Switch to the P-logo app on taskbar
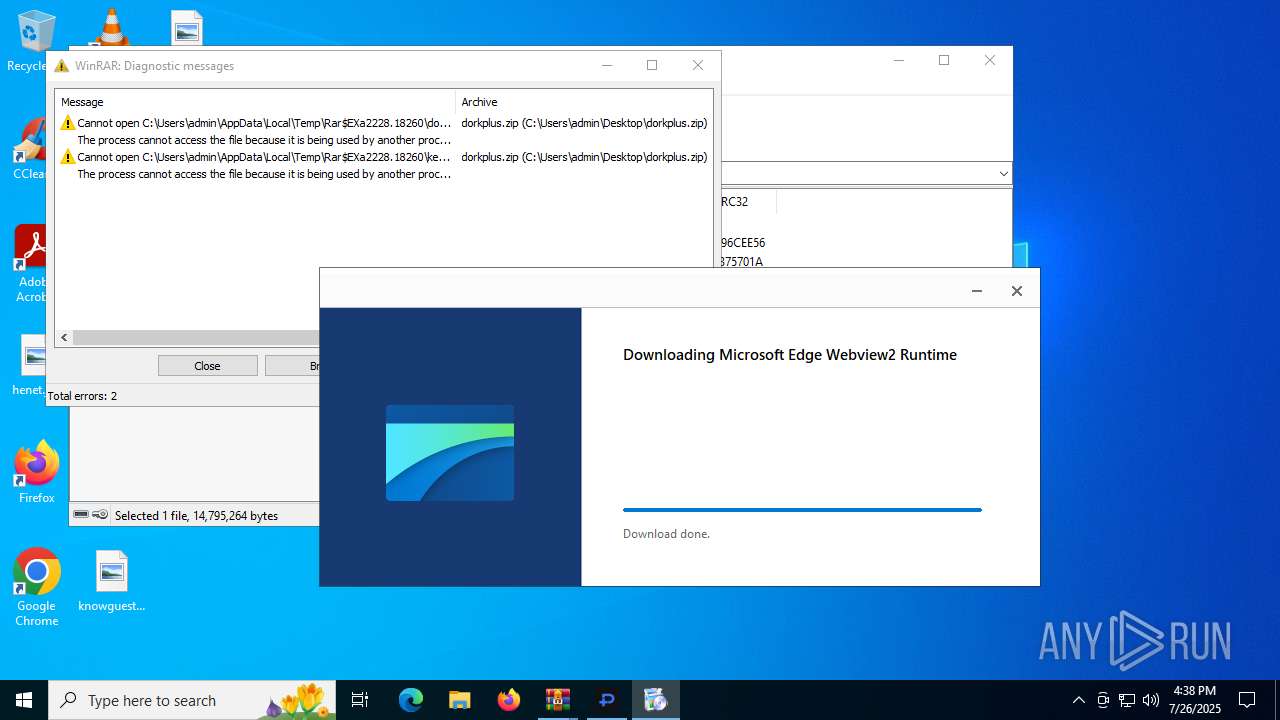 point(606,700)
